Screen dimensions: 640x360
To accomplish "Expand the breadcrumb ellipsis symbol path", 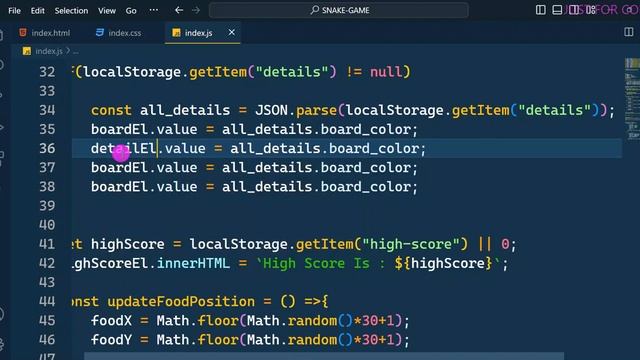I will (x=76, y=51).
